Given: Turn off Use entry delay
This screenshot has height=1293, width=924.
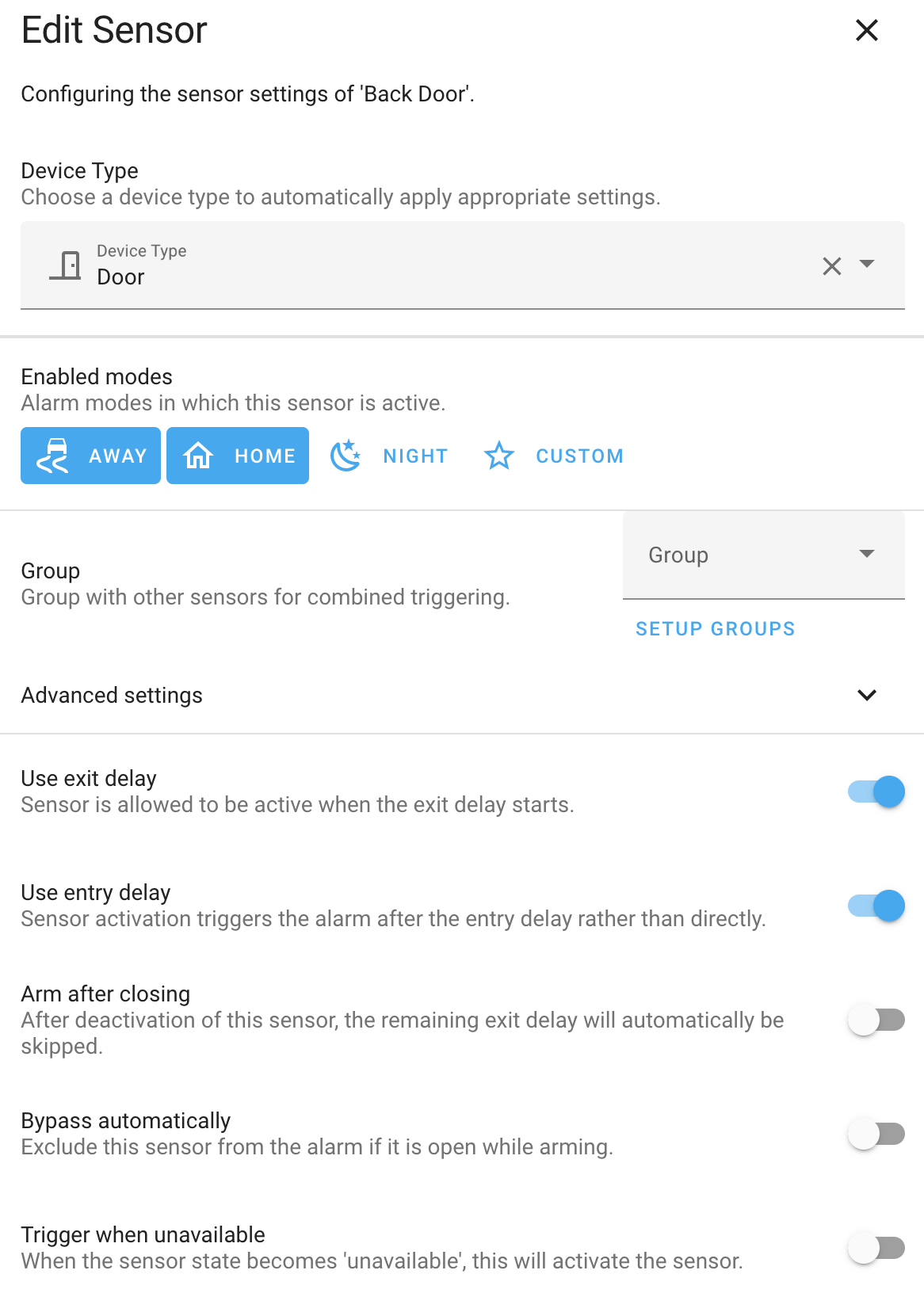Looking at the screenshot, I should (x=875, y=906).
